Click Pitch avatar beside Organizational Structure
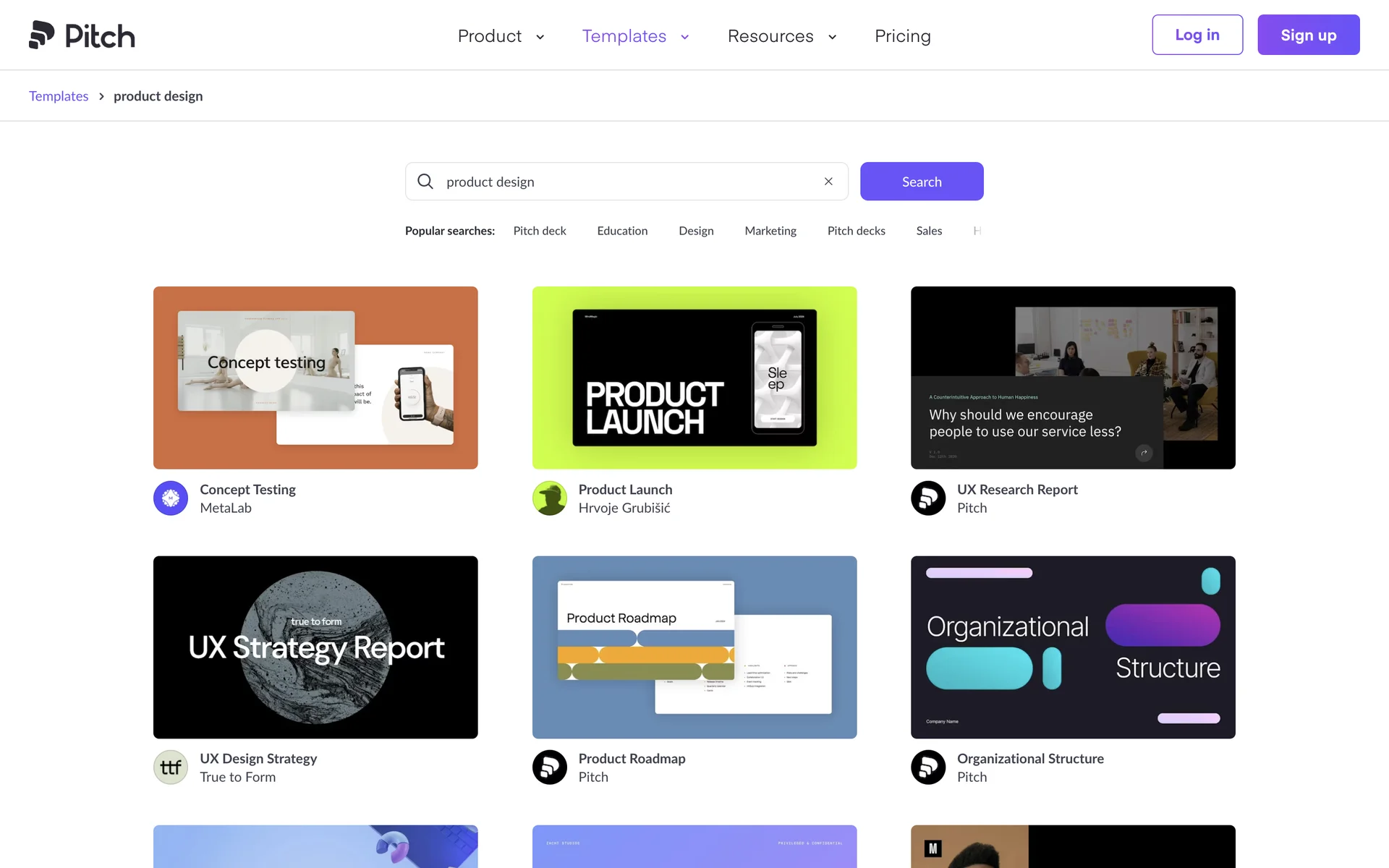The image size is (1389, 868). pos(928,767)
